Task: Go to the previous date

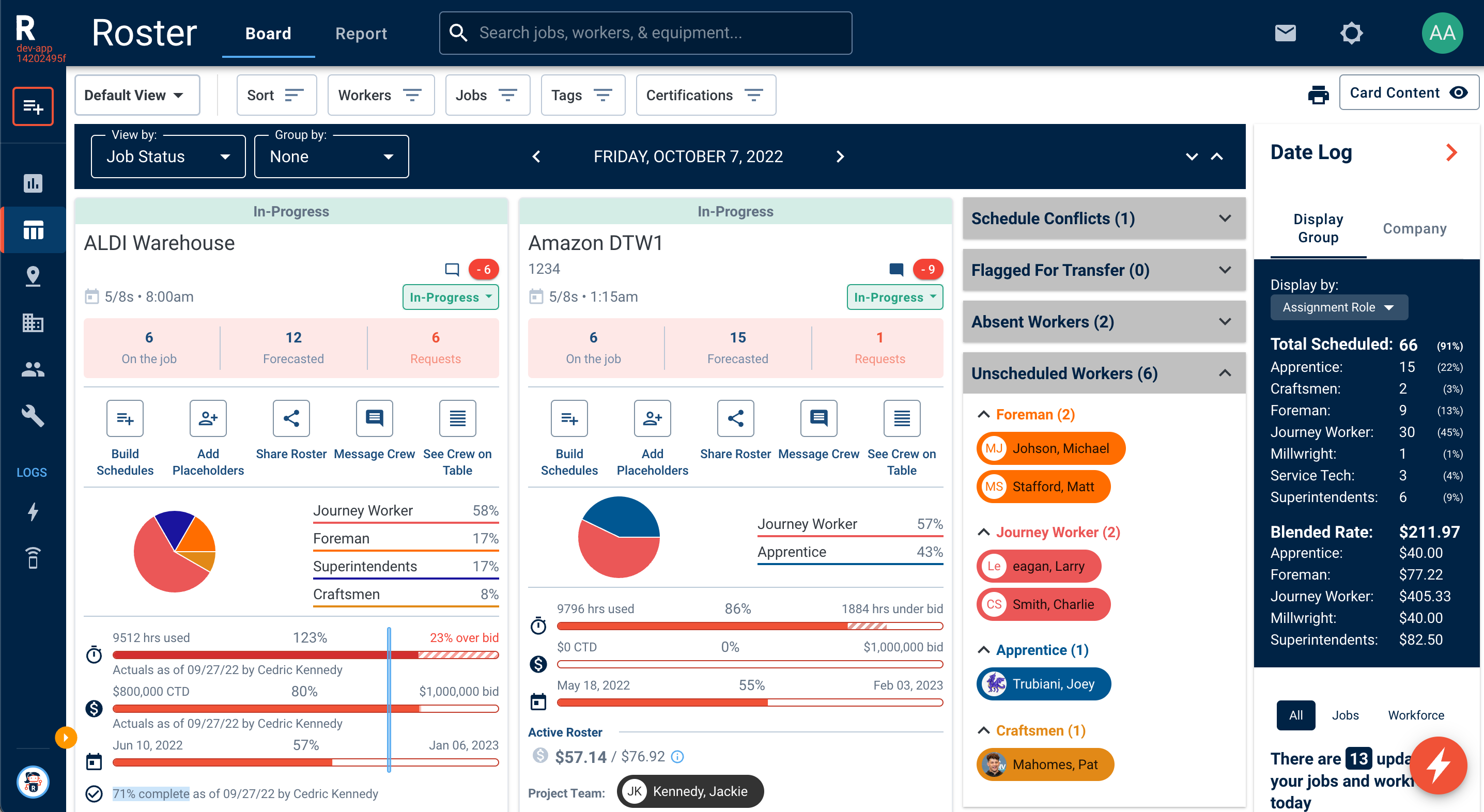Action: (536, 157)
